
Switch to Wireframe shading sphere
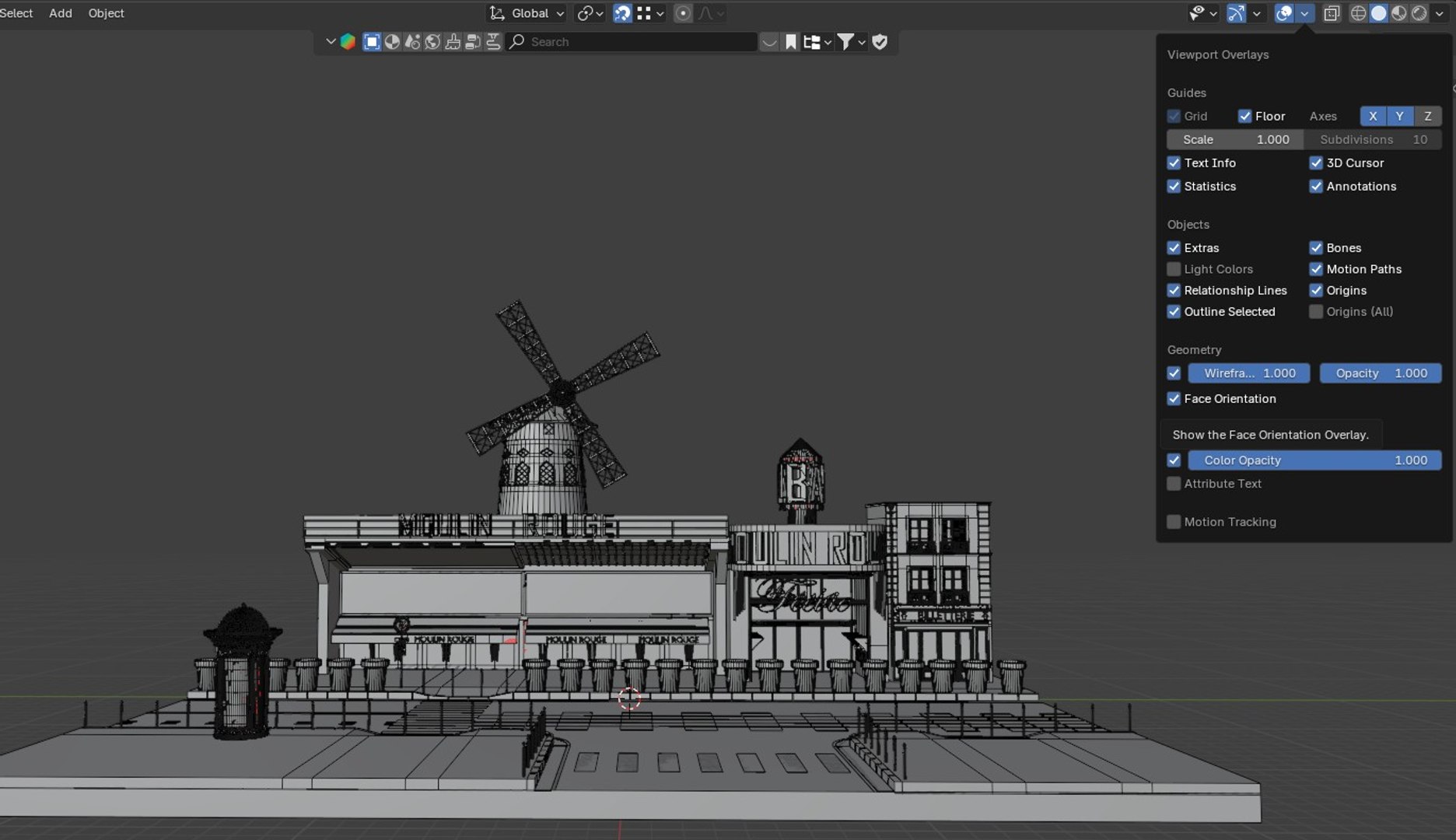(1358, 13)
